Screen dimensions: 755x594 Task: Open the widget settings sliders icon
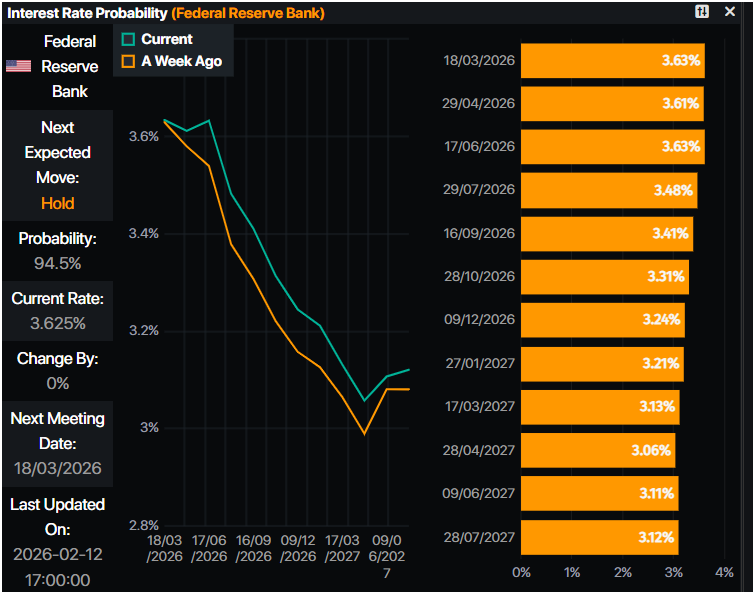702,11
